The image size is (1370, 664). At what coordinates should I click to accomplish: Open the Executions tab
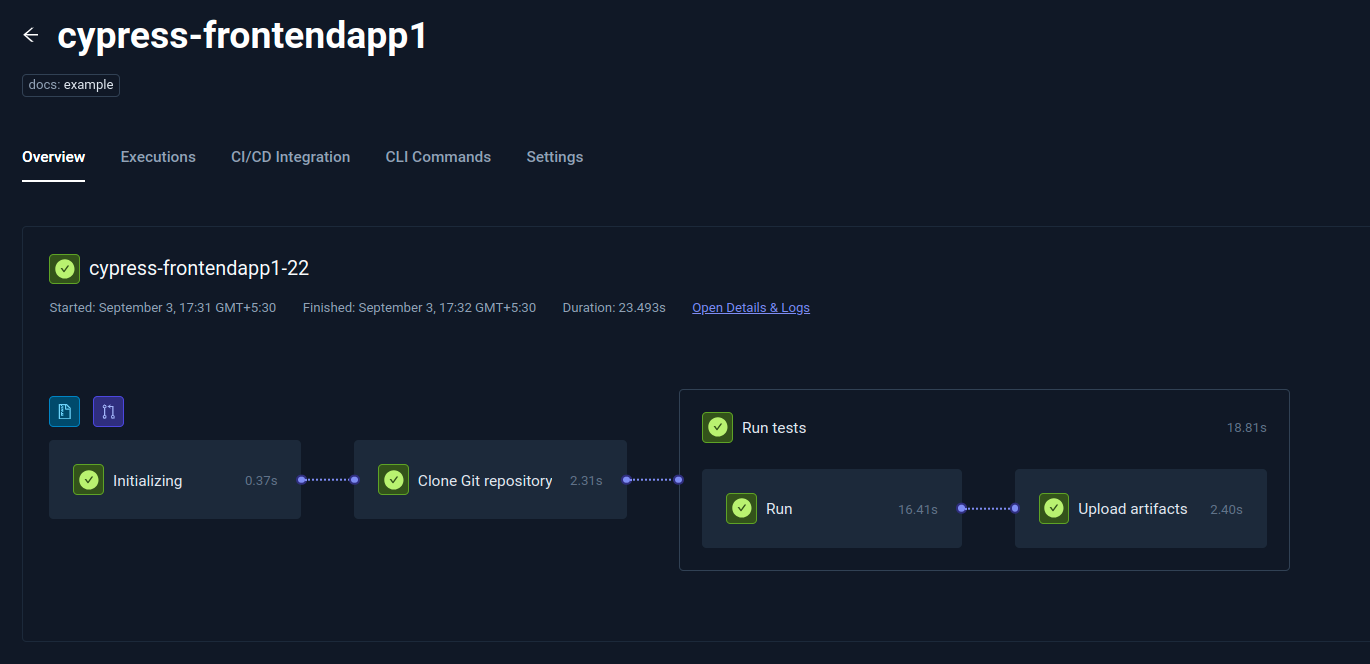point(158,157)
